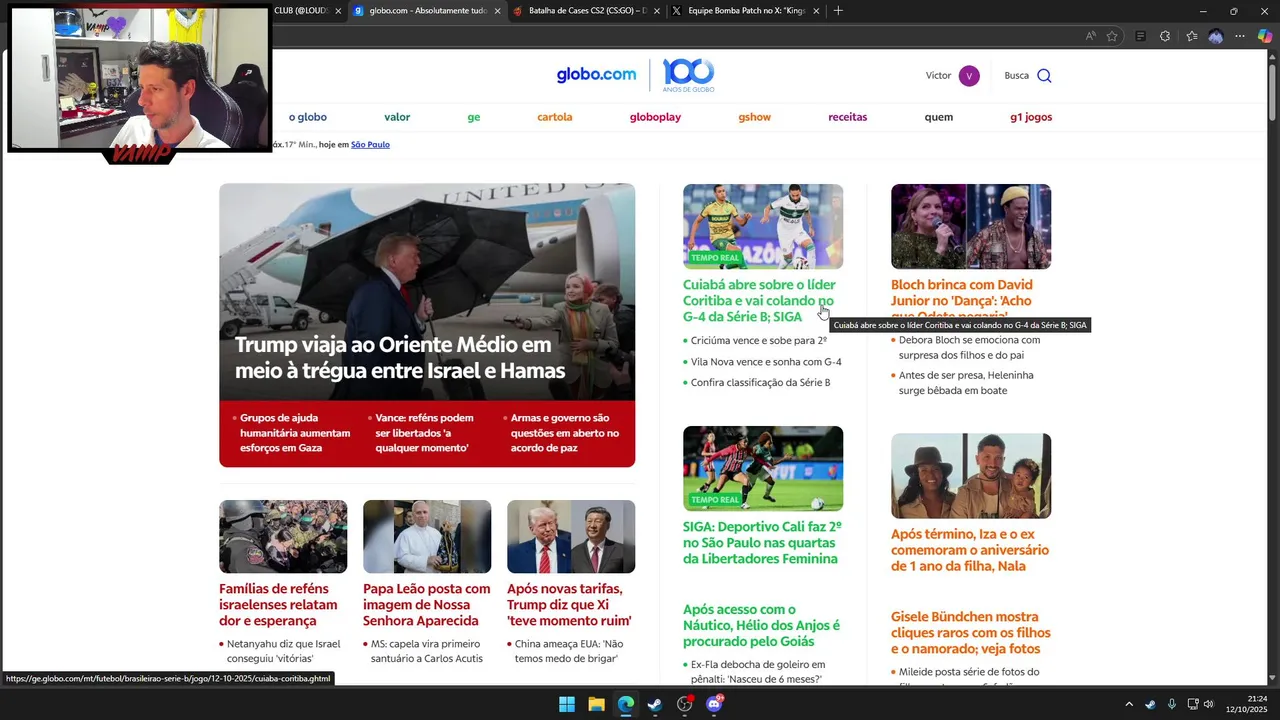Screen dimensions: 1280x720
Task: Open Discord from the taskbar
Action: [714, 704]
